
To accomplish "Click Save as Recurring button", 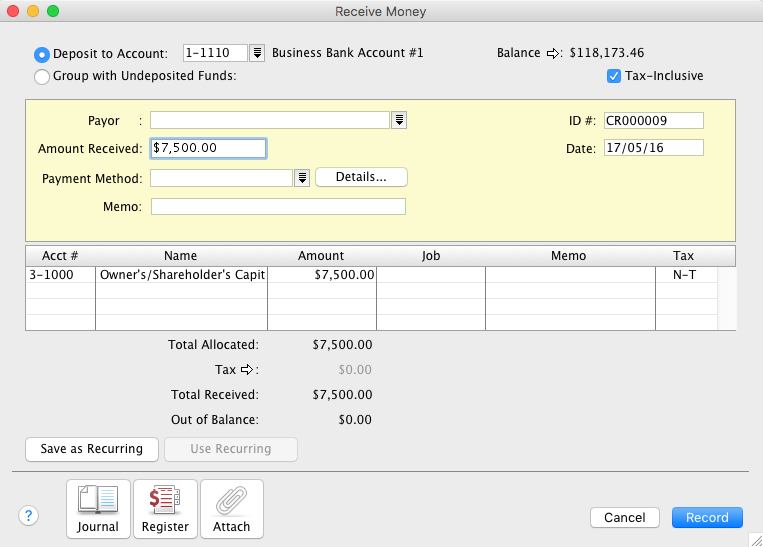I will [x=92, y=449].
